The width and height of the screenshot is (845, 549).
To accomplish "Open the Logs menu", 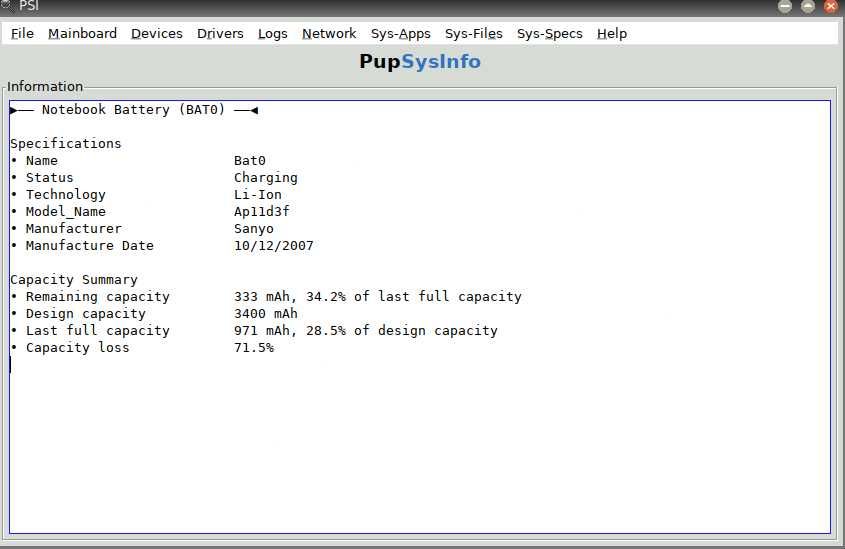I will point(272,33).
